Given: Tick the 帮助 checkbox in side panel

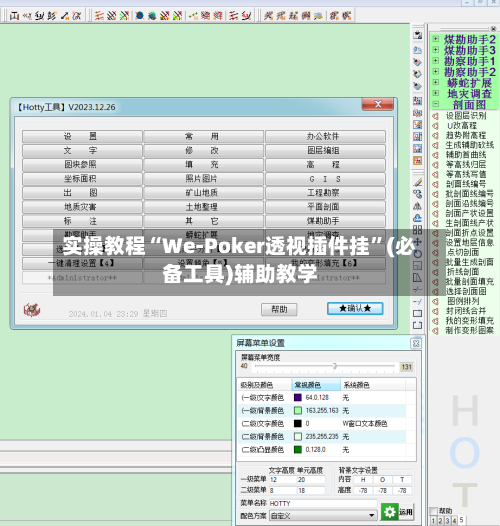Looking at the screenshot, I should point(434,511).
